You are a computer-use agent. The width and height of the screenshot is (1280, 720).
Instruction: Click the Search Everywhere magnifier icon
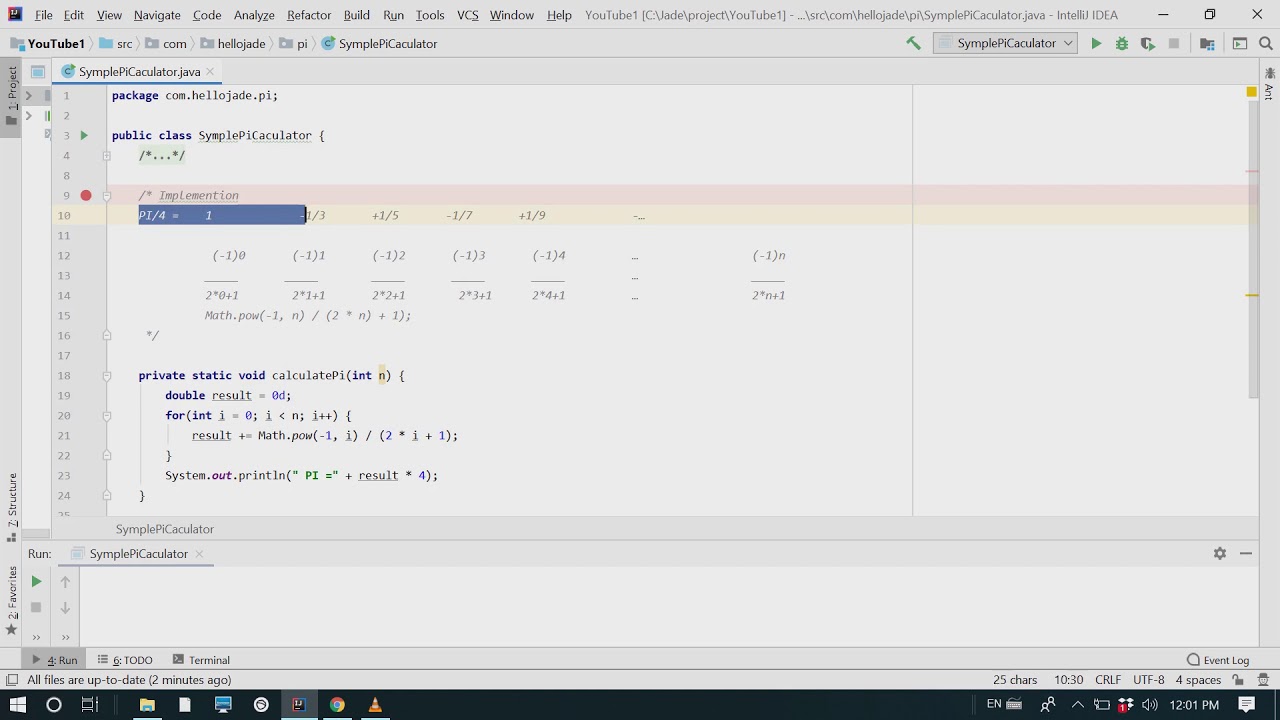point(1266,43)
